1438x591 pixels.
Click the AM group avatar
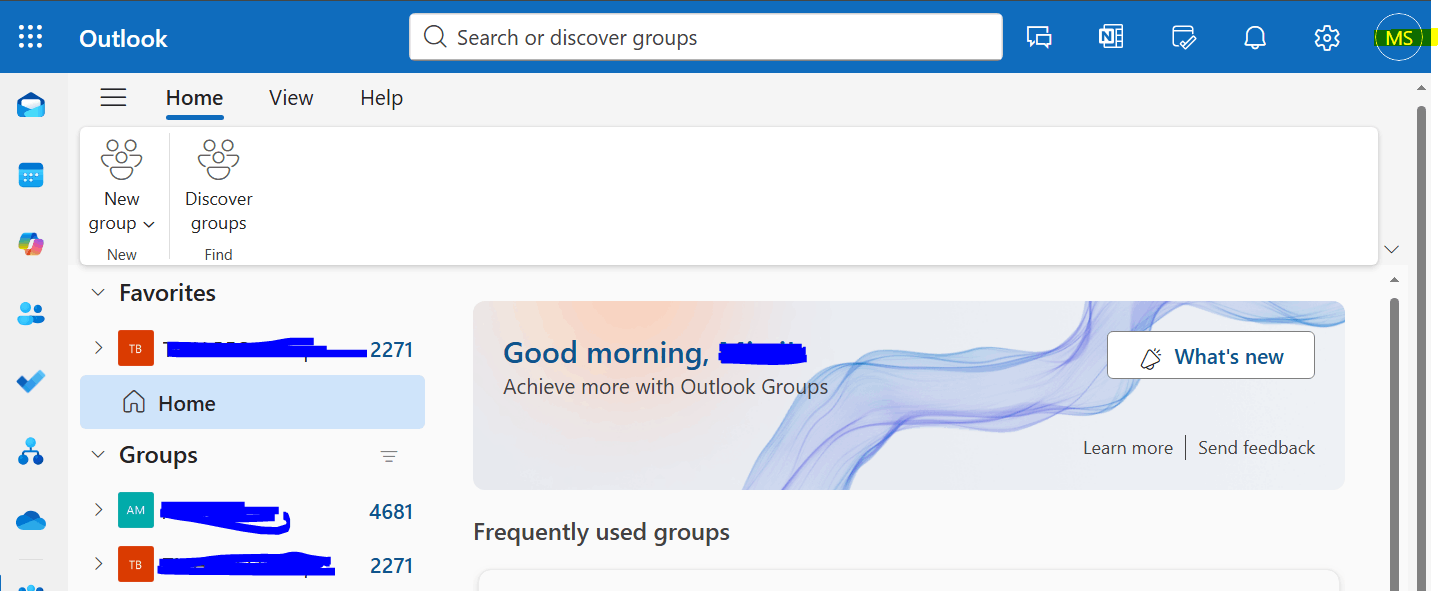(136, 510)
